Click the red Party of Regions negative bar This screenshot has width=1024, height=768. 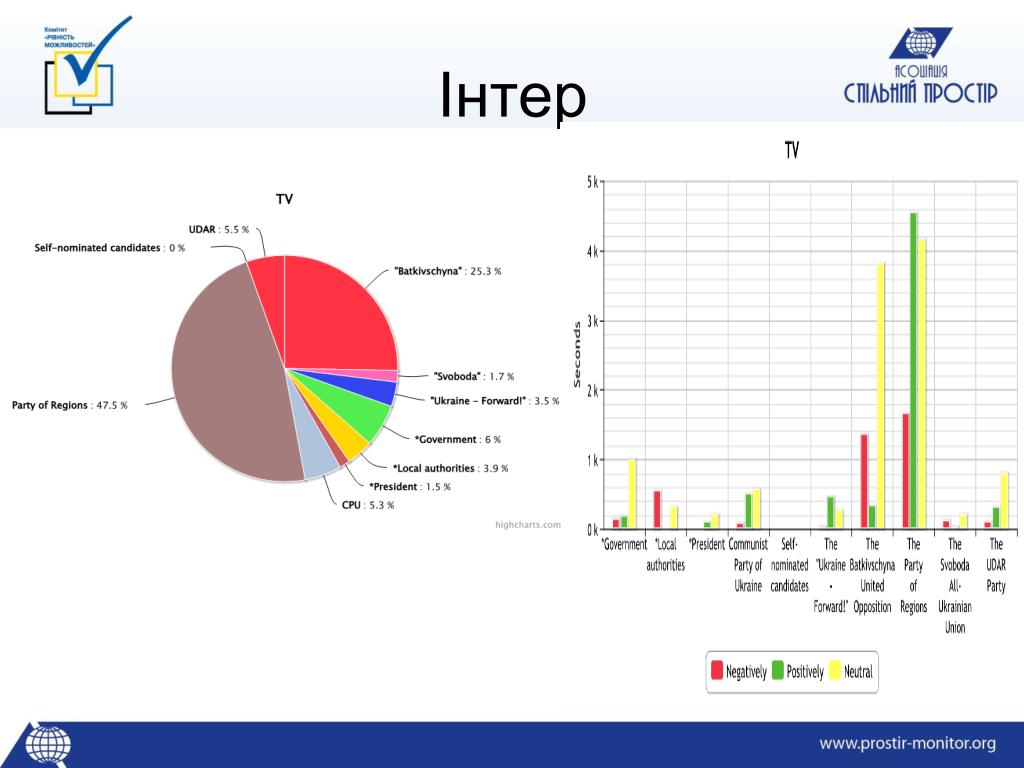(906, 470)
